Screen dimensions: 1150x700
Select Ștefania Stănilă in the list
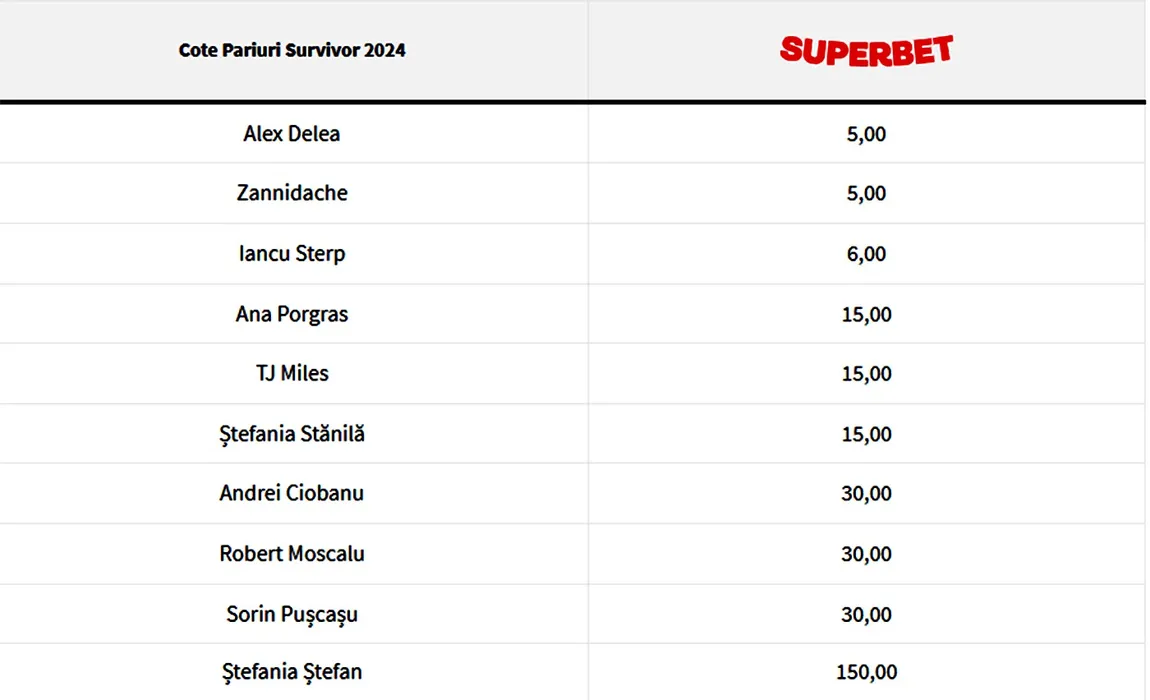click(292, 434)
